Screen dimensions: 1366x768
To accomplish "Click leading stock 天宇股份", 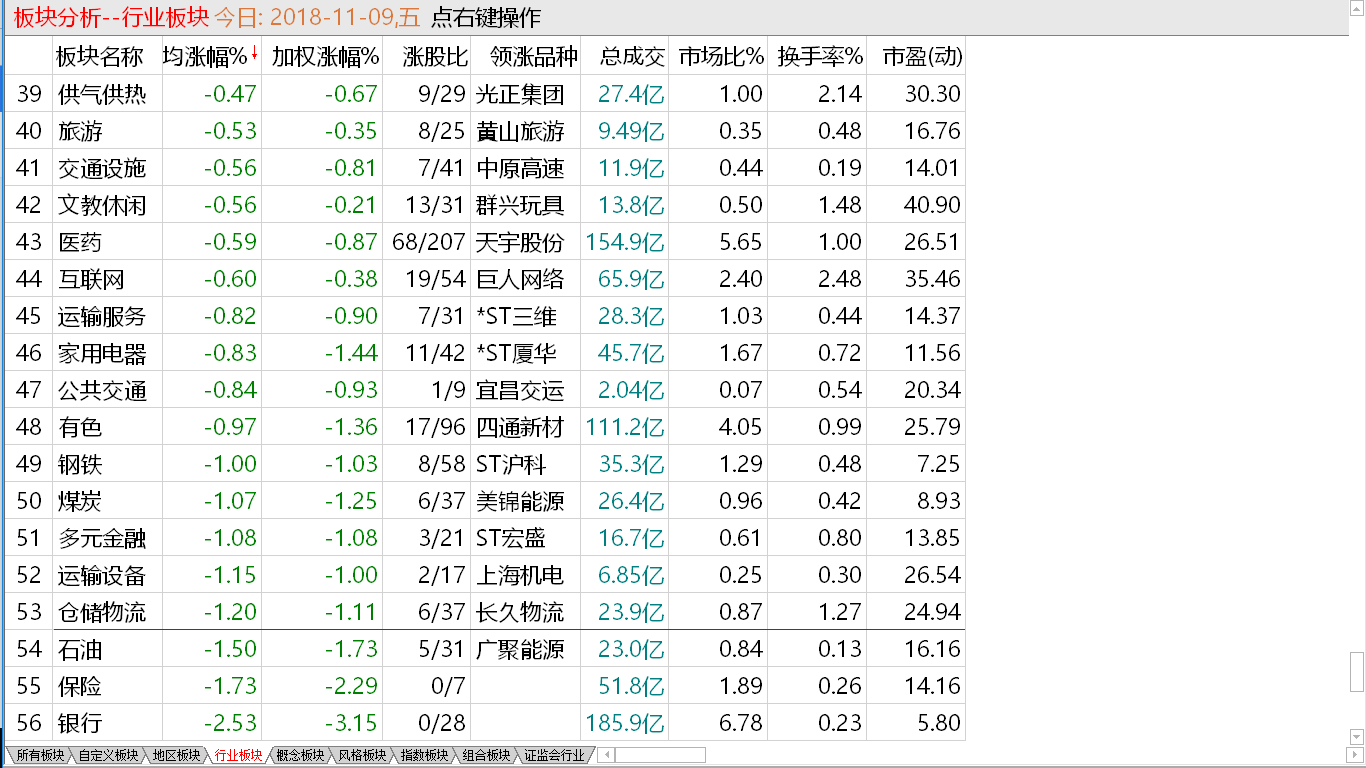I will point(520,242).
